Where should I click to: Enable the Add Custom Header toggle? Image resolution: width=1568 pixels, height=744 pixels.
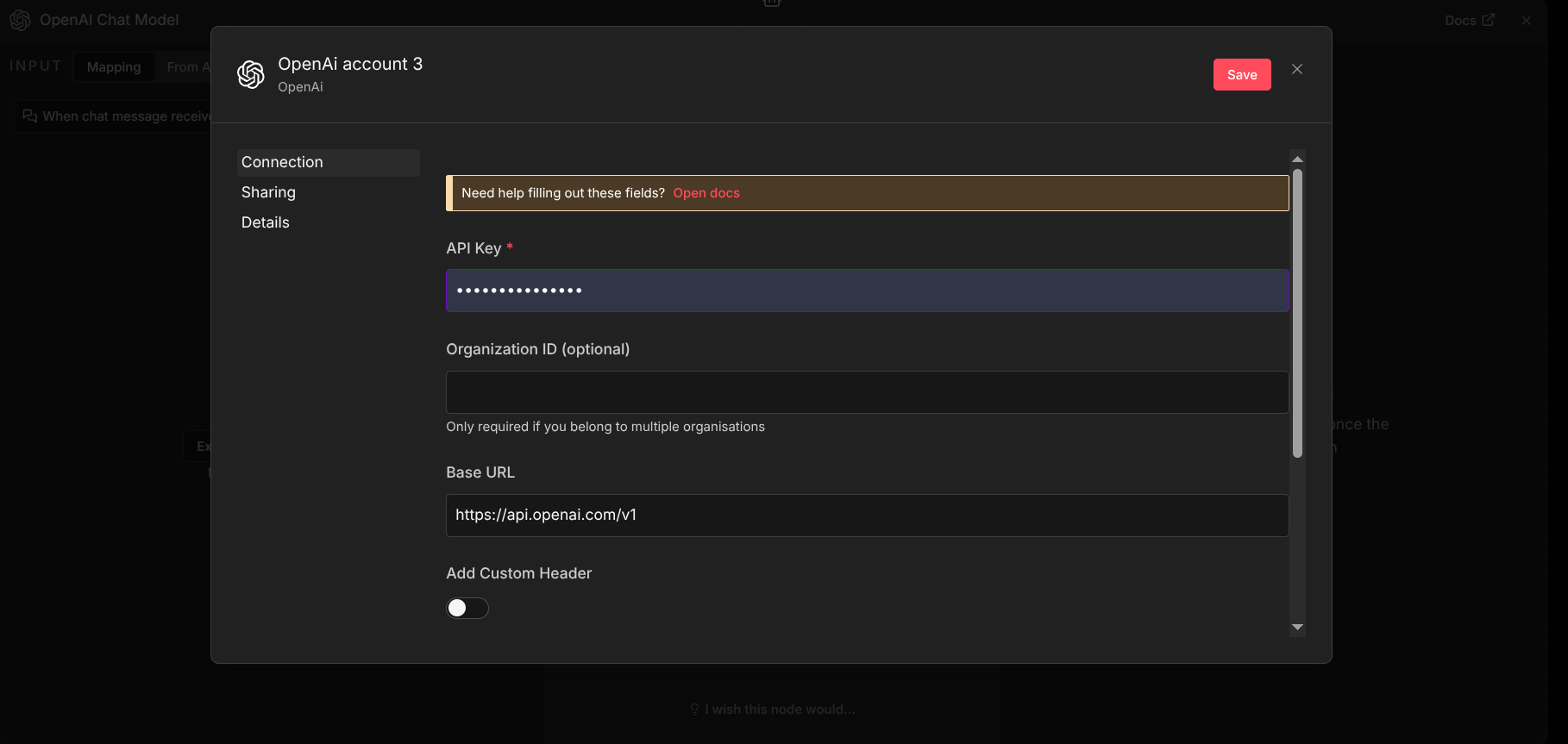pos(467,608)
